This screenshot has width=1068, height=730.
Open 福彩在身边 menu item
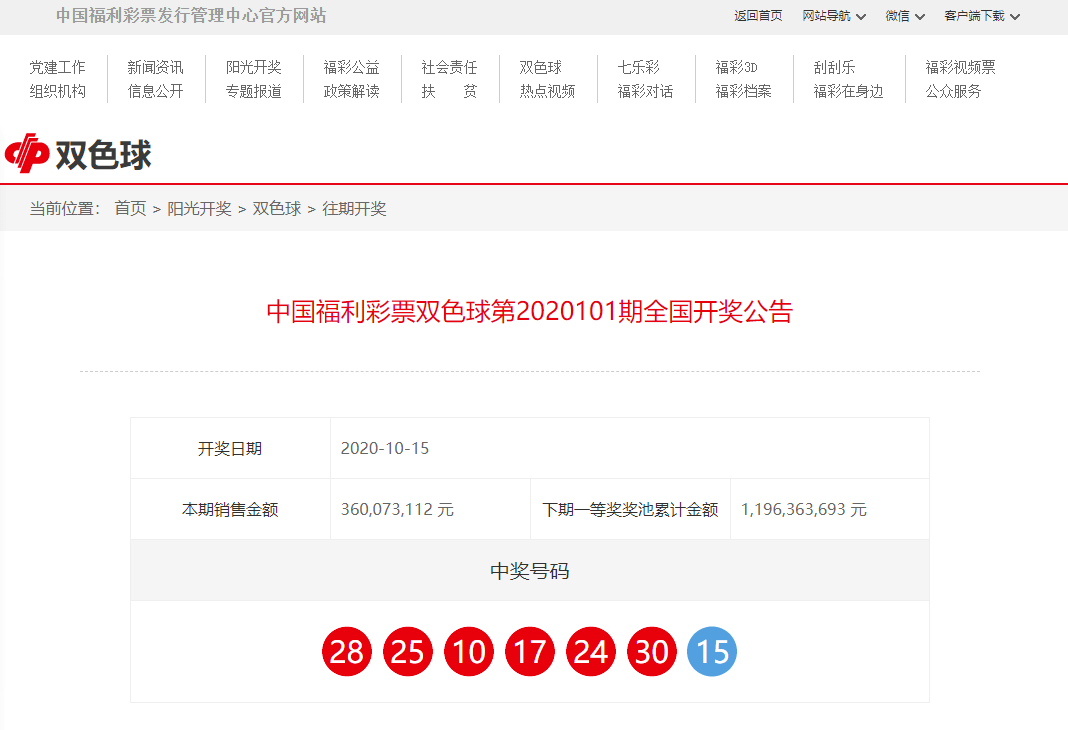pyautogui.click(x=849, y=91)
